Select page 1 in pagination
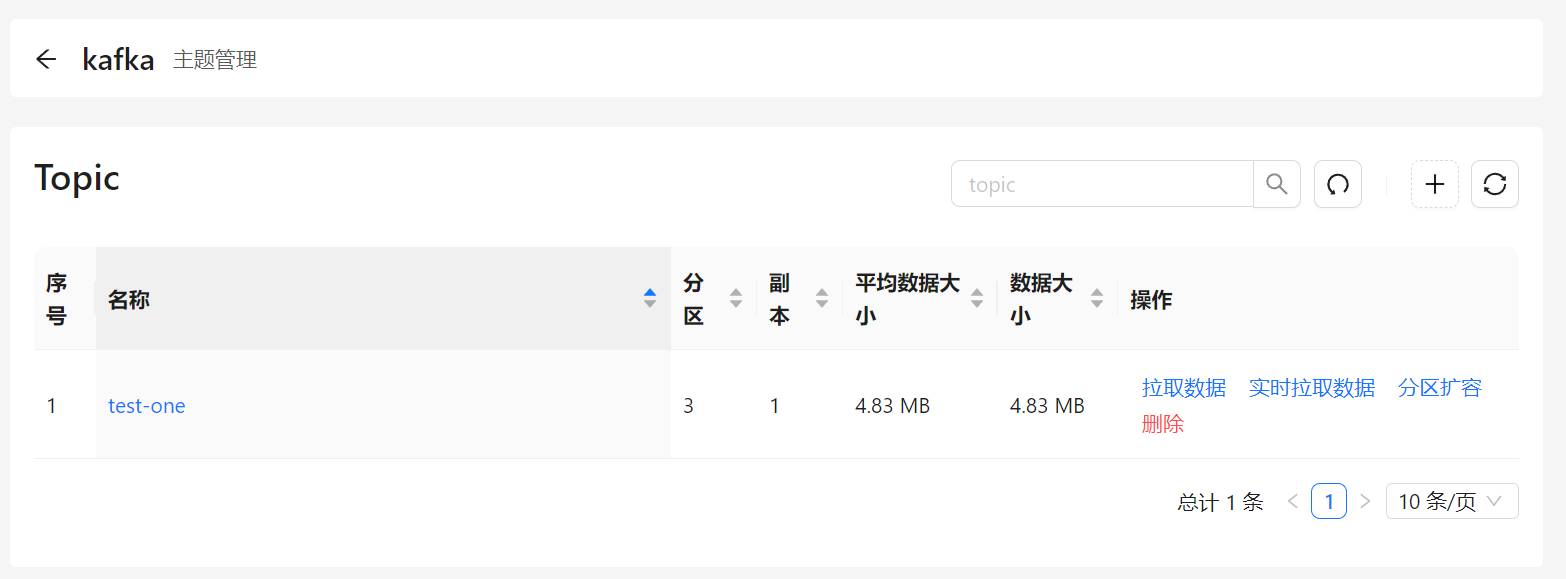The width and height of the screenshot is (1566, 579). click(x=1329, y=501)
